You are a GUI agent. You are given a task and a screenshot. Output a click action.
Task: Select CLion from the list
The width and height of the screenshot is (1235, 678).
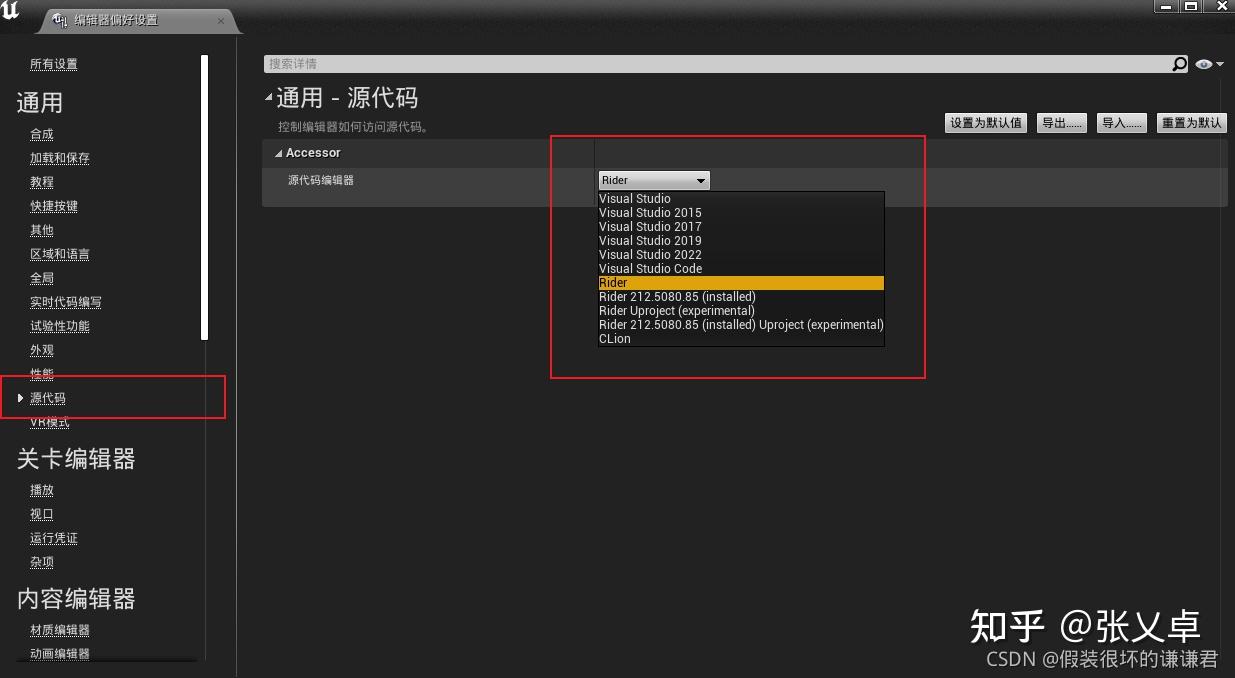(741, 338)
